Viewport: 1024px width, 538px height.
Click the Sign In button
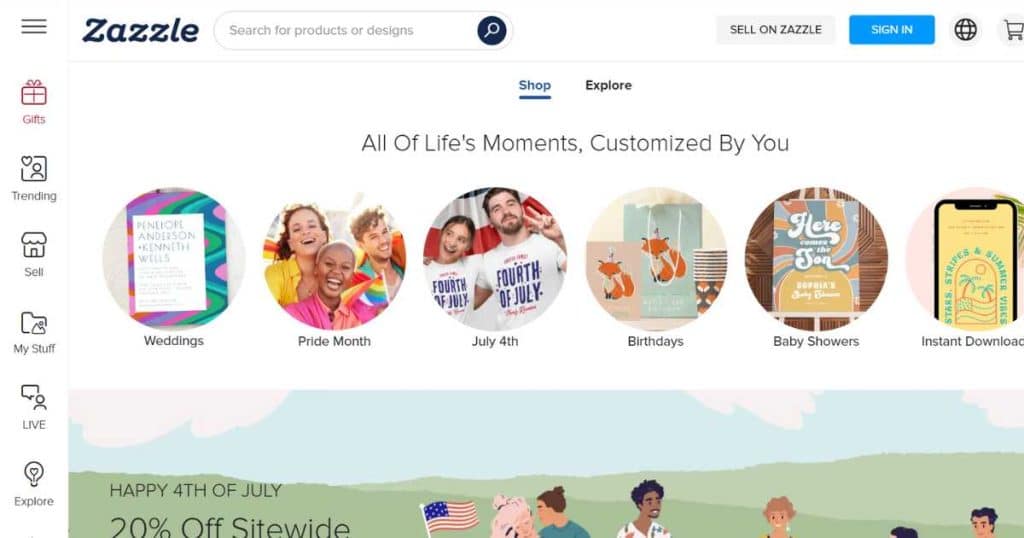pyautogui.click(x=891, y=30)
